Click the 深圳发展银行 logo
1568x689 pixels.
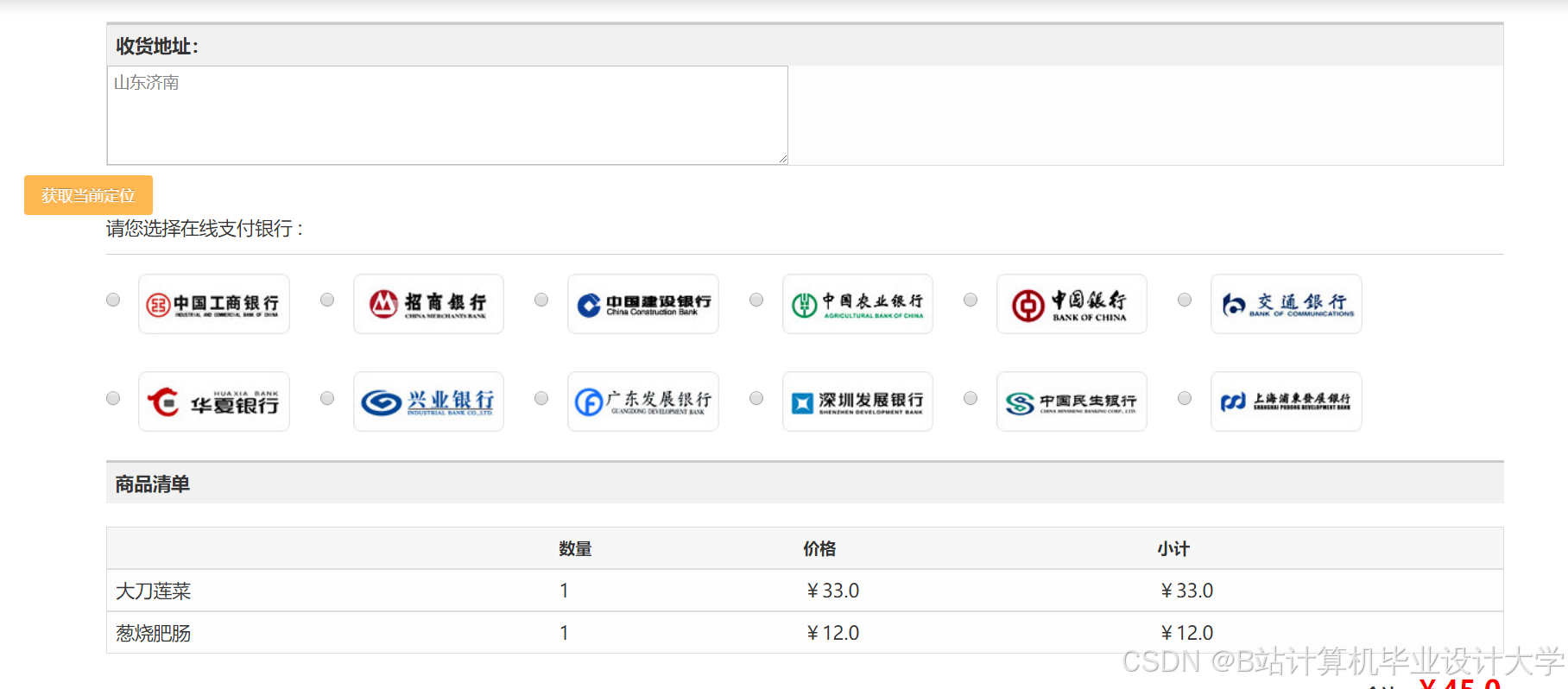857,401
